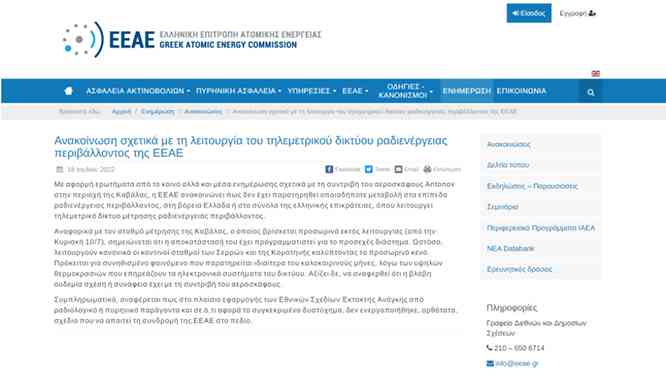Open NEA Databank sidebar link
This screenshot has width=666, height=377.
[x=510, y=248]
